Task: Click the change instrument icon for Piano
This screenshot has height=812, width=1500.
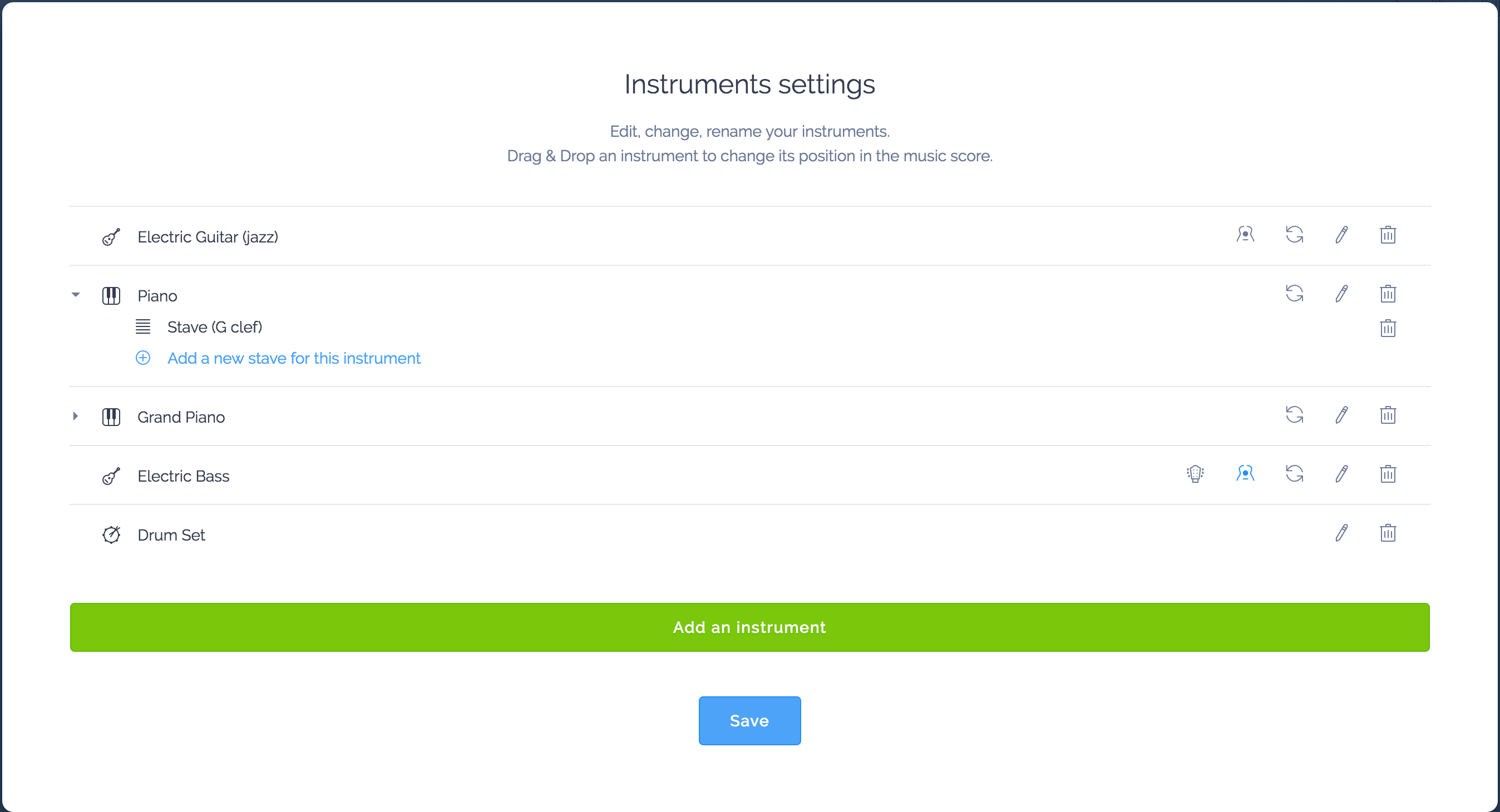Action: coord(1295,293)
